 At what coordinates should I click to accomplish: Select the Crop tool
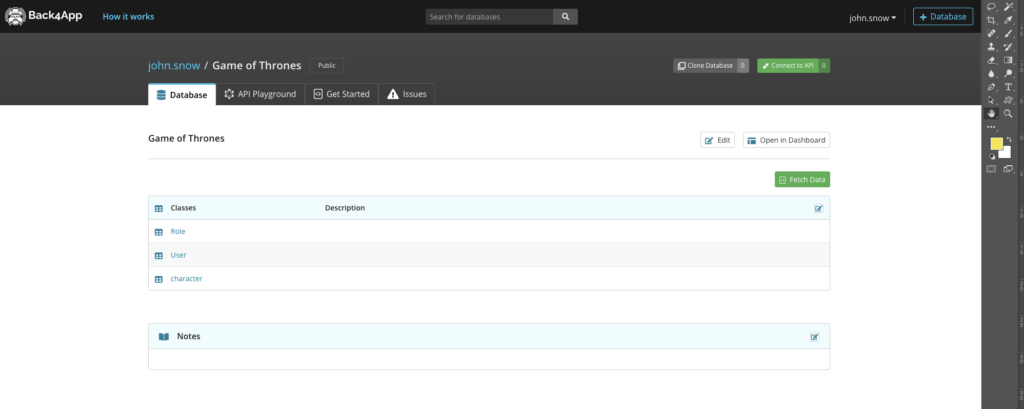coord(991,20)
